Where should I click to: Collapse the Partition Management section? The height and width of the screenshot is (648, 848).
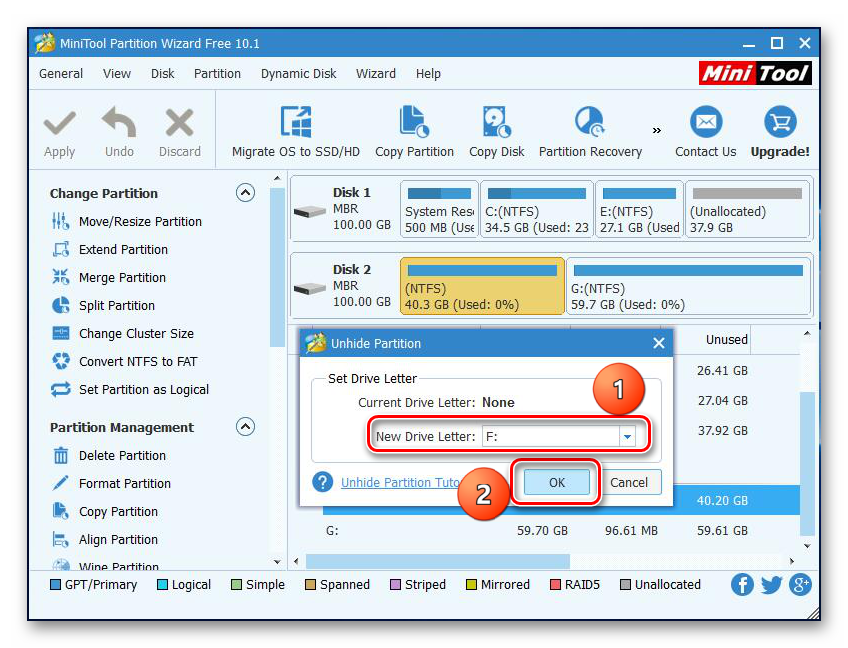coord(245,427)
